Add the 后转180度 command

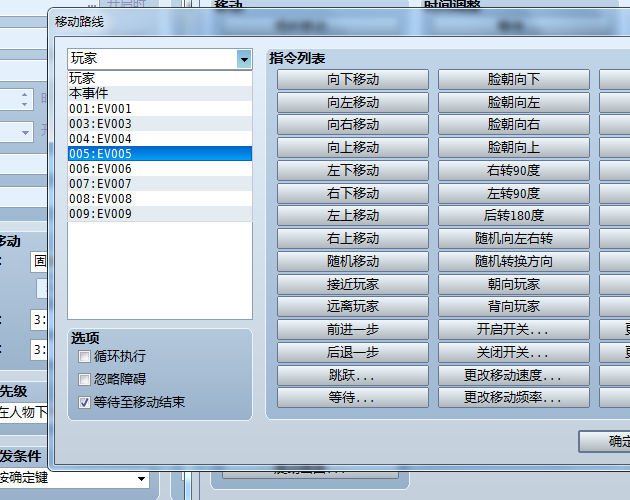coord(514,215)
